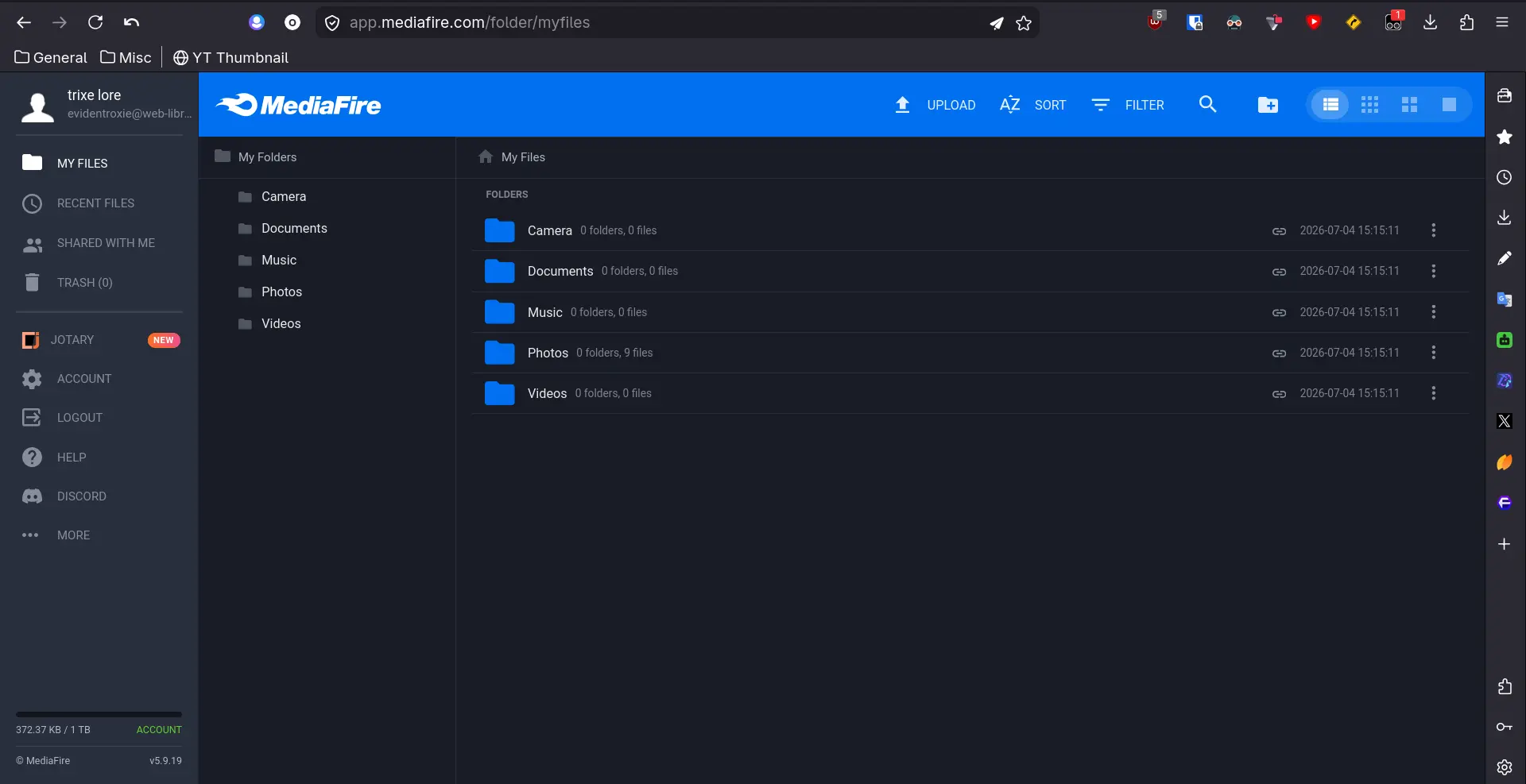Click the new folder icon

(x=1268, y=105)
